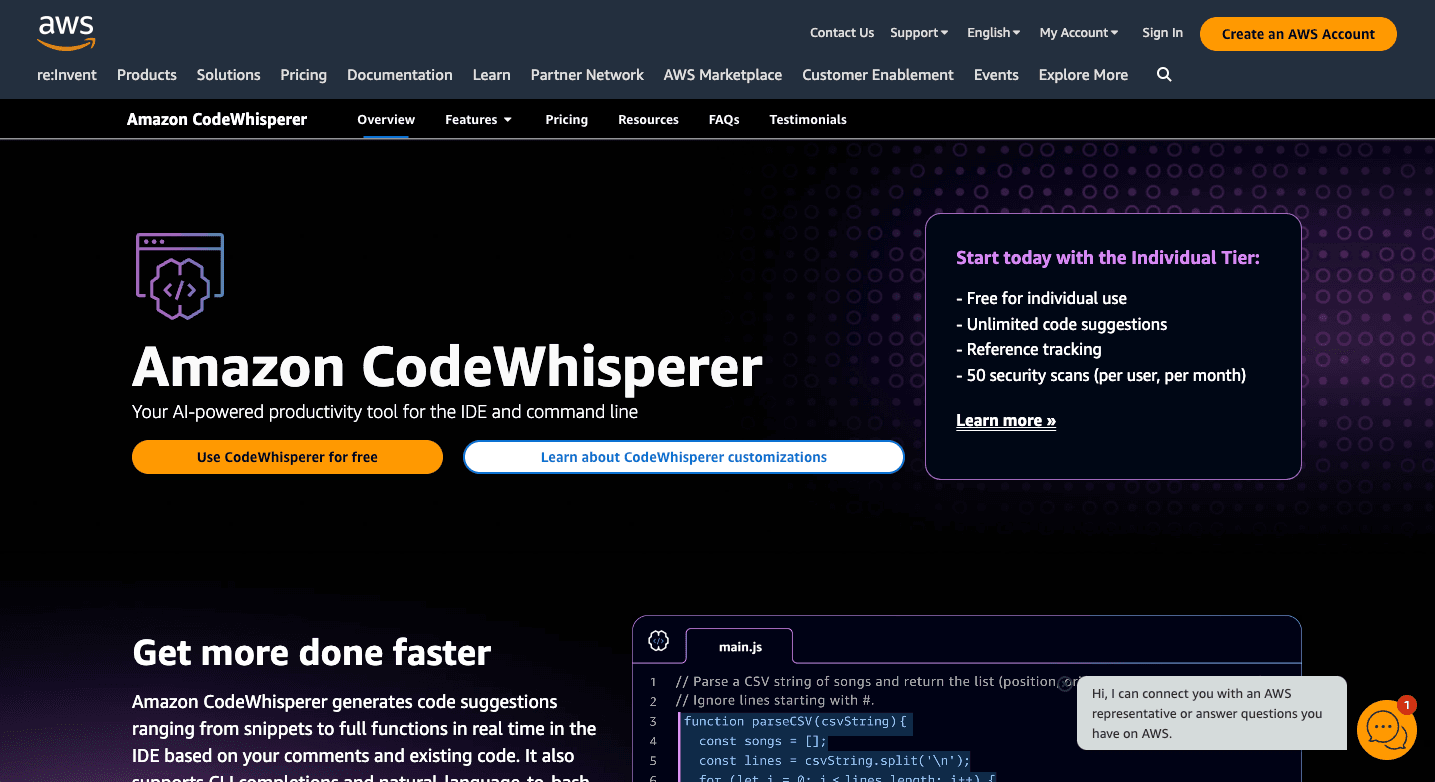Click the 'function parseCSV(csvString){' code line

796,721
